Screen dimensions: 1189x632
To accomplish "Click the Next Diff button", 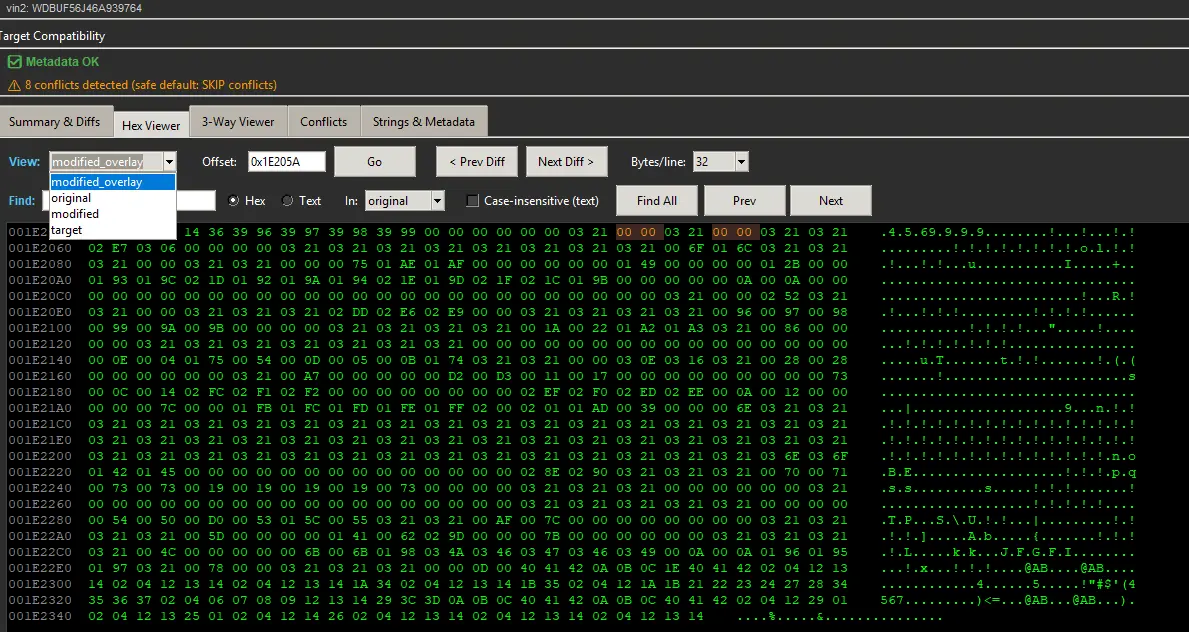I will pos(566,161).
